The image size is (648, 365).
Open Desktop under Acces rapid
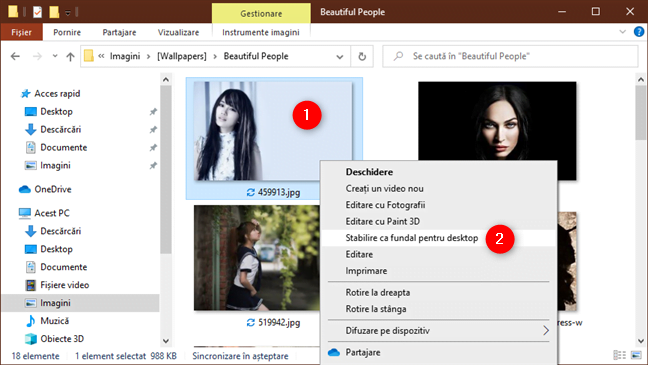[x=56, y=112]
